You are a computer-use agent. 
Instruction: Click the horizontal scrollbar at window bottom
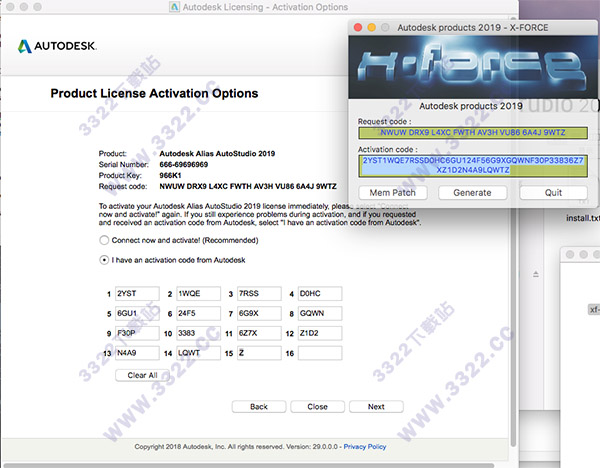pyautogui.click(x=249, y=465)
